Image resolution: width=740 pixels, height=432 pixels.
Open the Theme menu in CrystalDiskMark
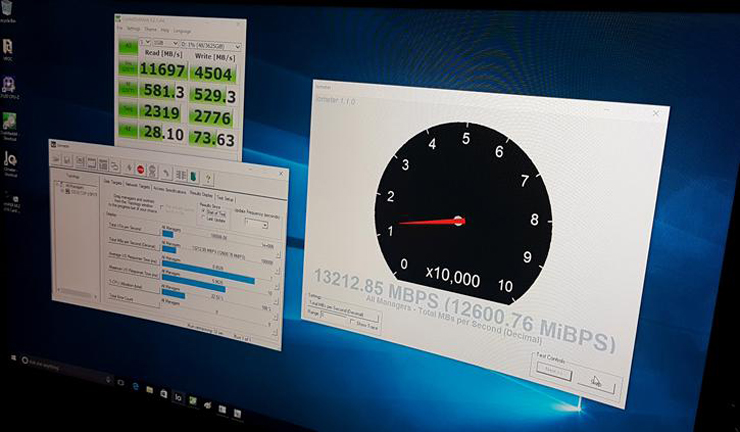tap(150, 29)
